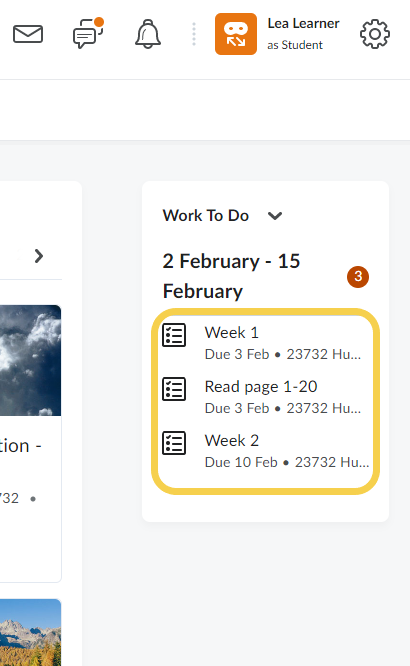Viewport: 410px width, 666px height.
Task: Click the checklist icon beside Week 2
Action: click(174, 443)
